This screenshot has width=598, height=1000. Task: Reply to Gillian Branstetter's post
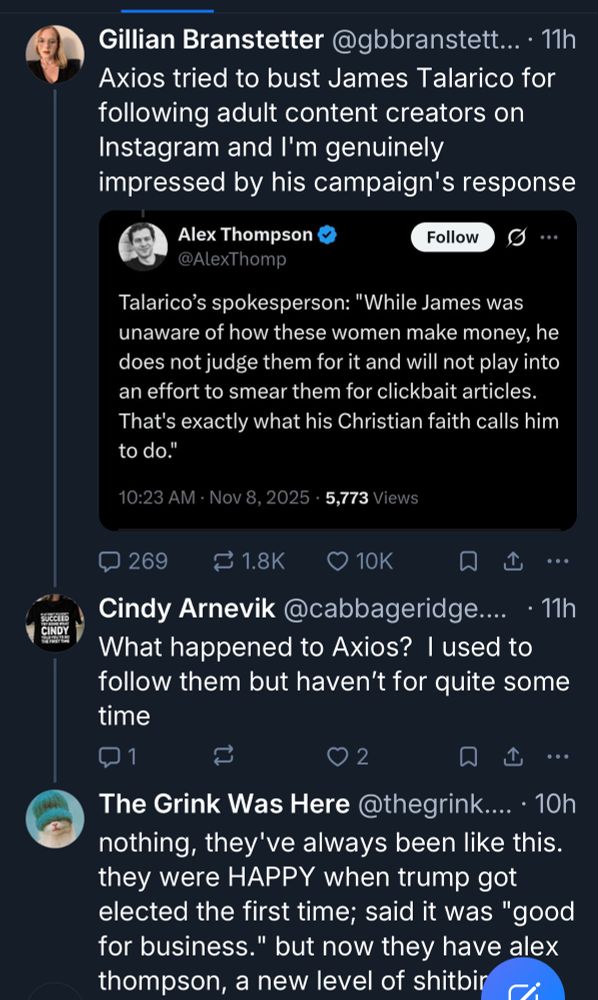[111, 562]
